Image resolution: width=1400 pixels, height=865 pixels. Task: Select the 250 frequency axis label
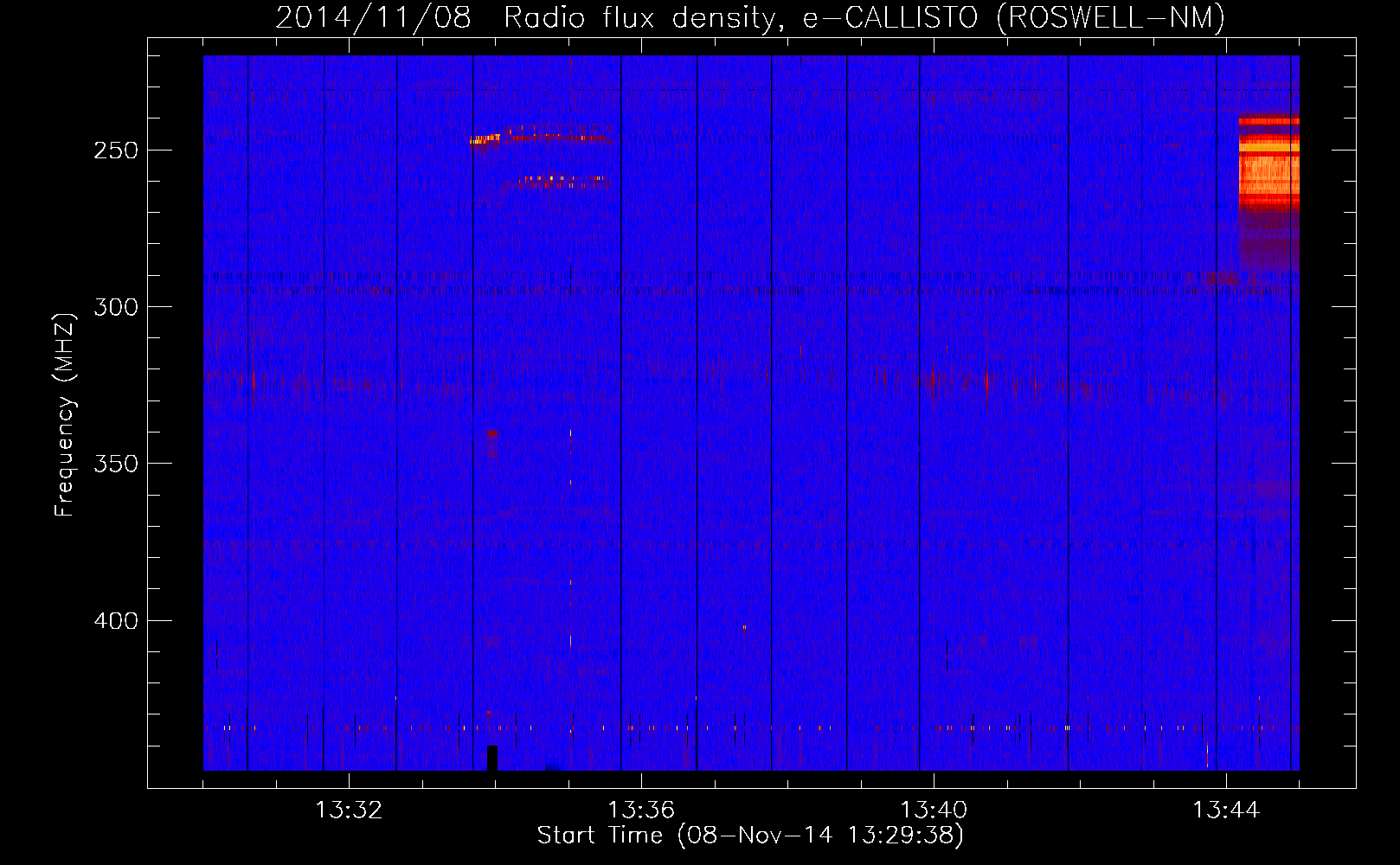116,151
